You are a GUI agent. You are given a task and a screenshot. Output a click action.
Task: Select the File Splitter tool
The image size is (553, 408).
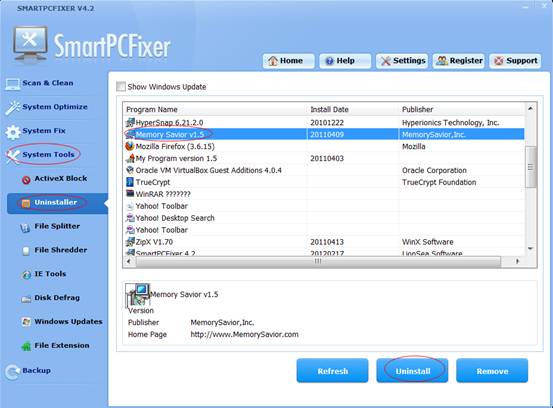pos(57,226)
